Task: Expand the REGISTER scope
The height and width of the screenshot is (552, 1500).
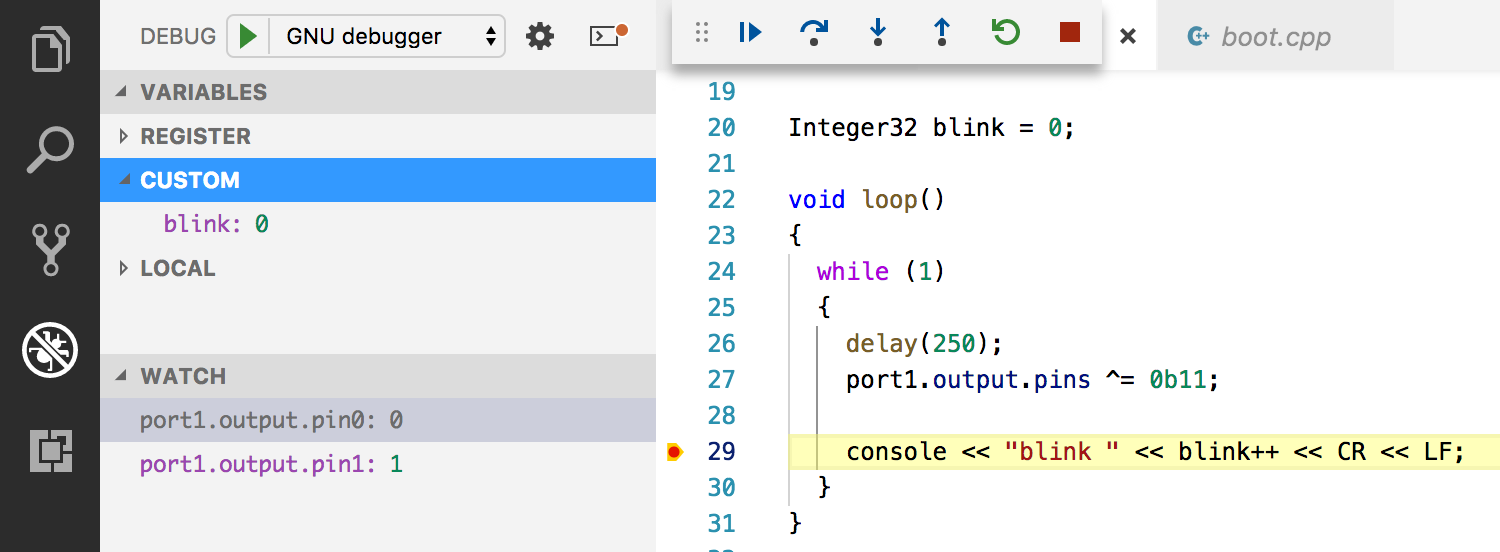Action: point(378,136)
